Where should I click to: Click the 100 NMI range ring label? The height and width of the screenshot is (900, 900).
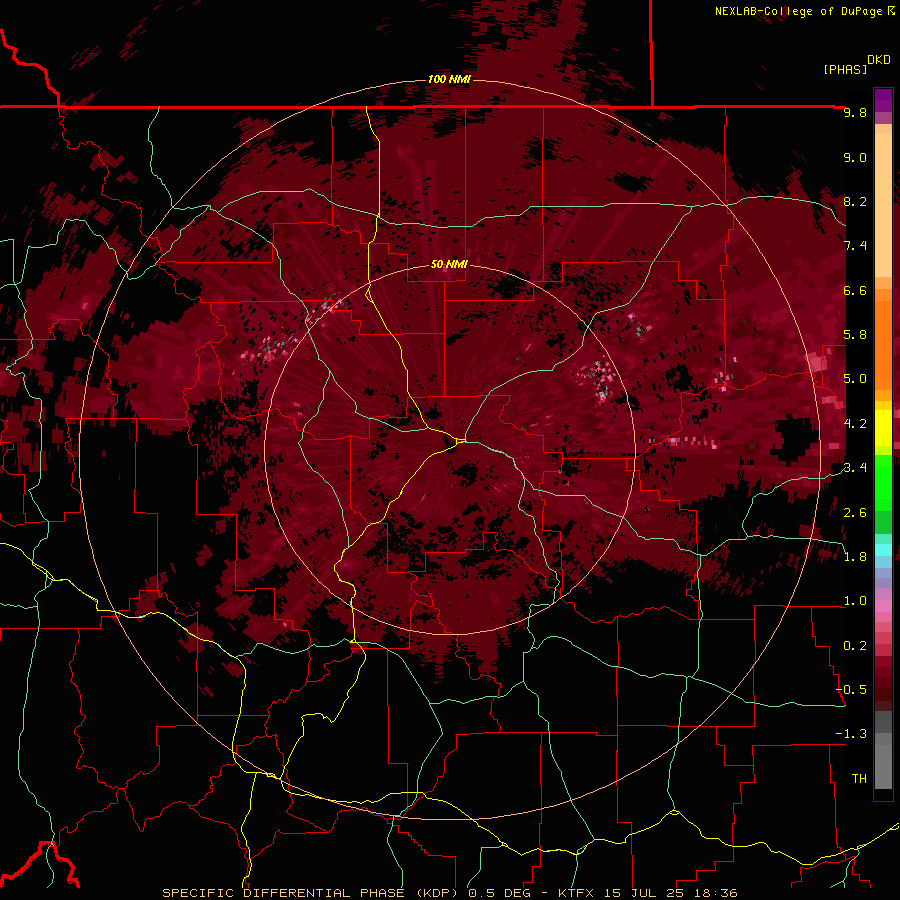(449, 79)
